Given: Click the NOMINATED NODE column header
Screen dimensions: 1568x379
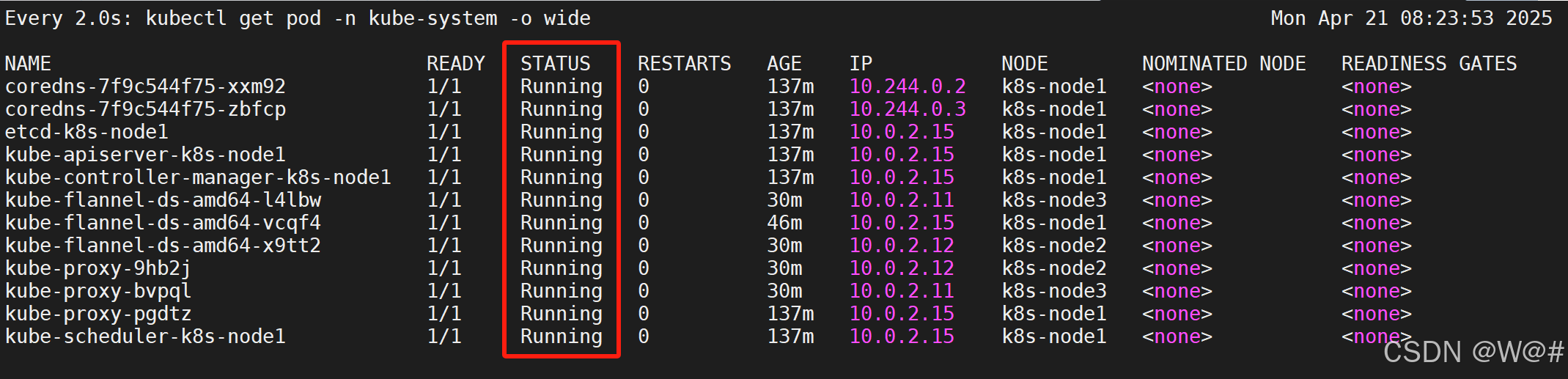Looking at the screenshot, I should (x=1224, y=64).
